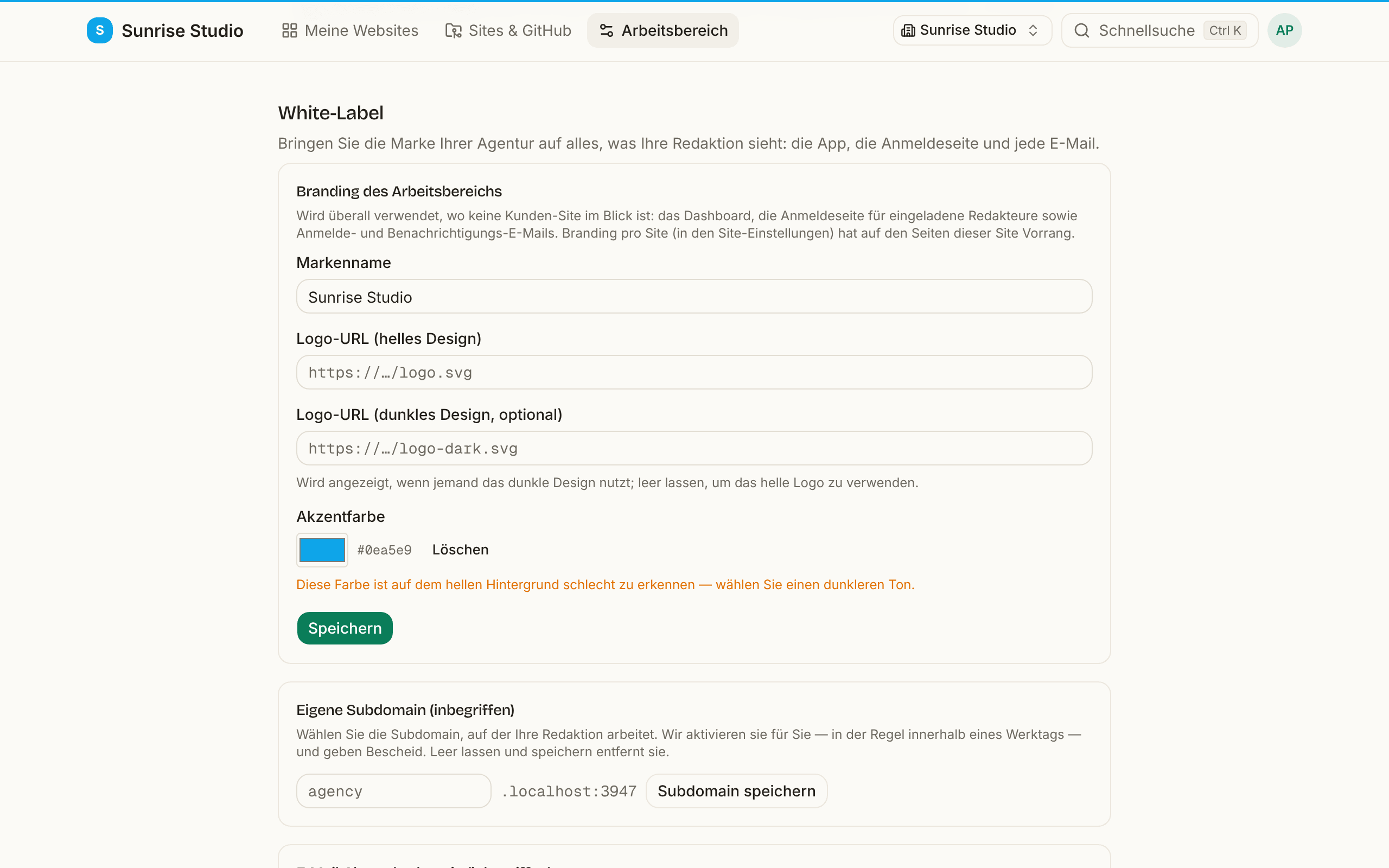
Task: Open the AP user avatar menu
Action: (1284, 30)
